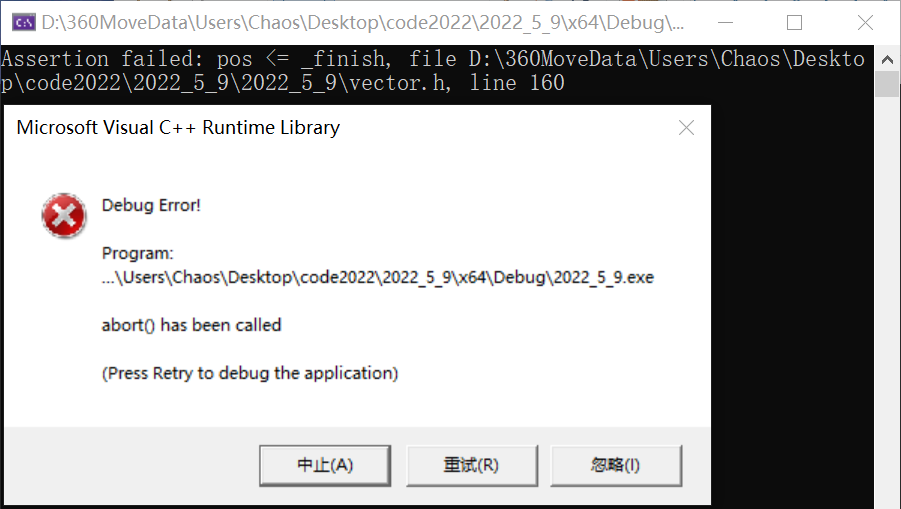Close the console window
This screenshot has height=509, width=901.
[865, 23]
